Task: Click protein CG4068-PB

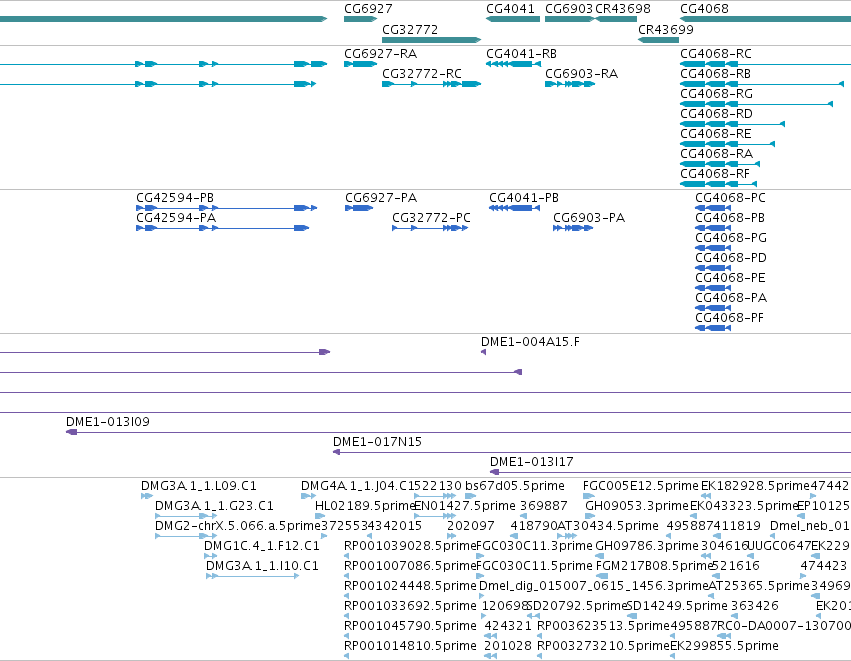Action: [730, 218]
